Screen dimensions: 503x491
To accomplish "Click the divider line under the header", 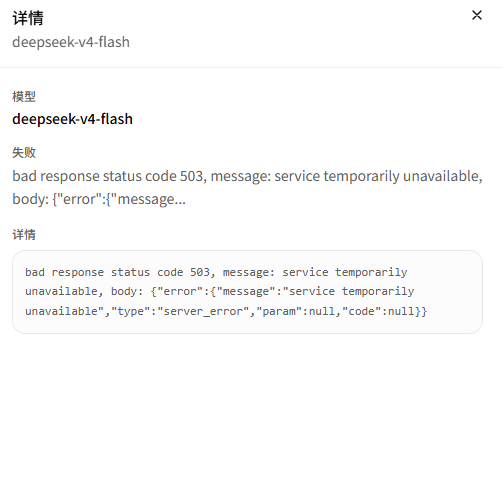I will (x=251, y=67).
